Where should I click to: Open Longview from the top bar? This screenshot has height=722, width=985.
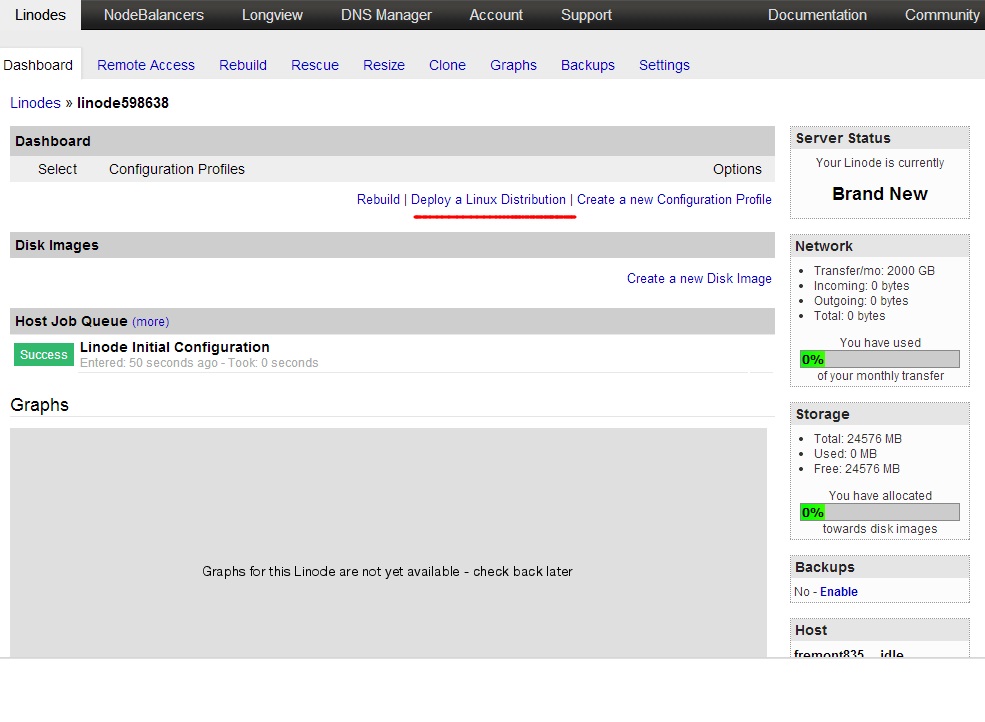point(272,14)
